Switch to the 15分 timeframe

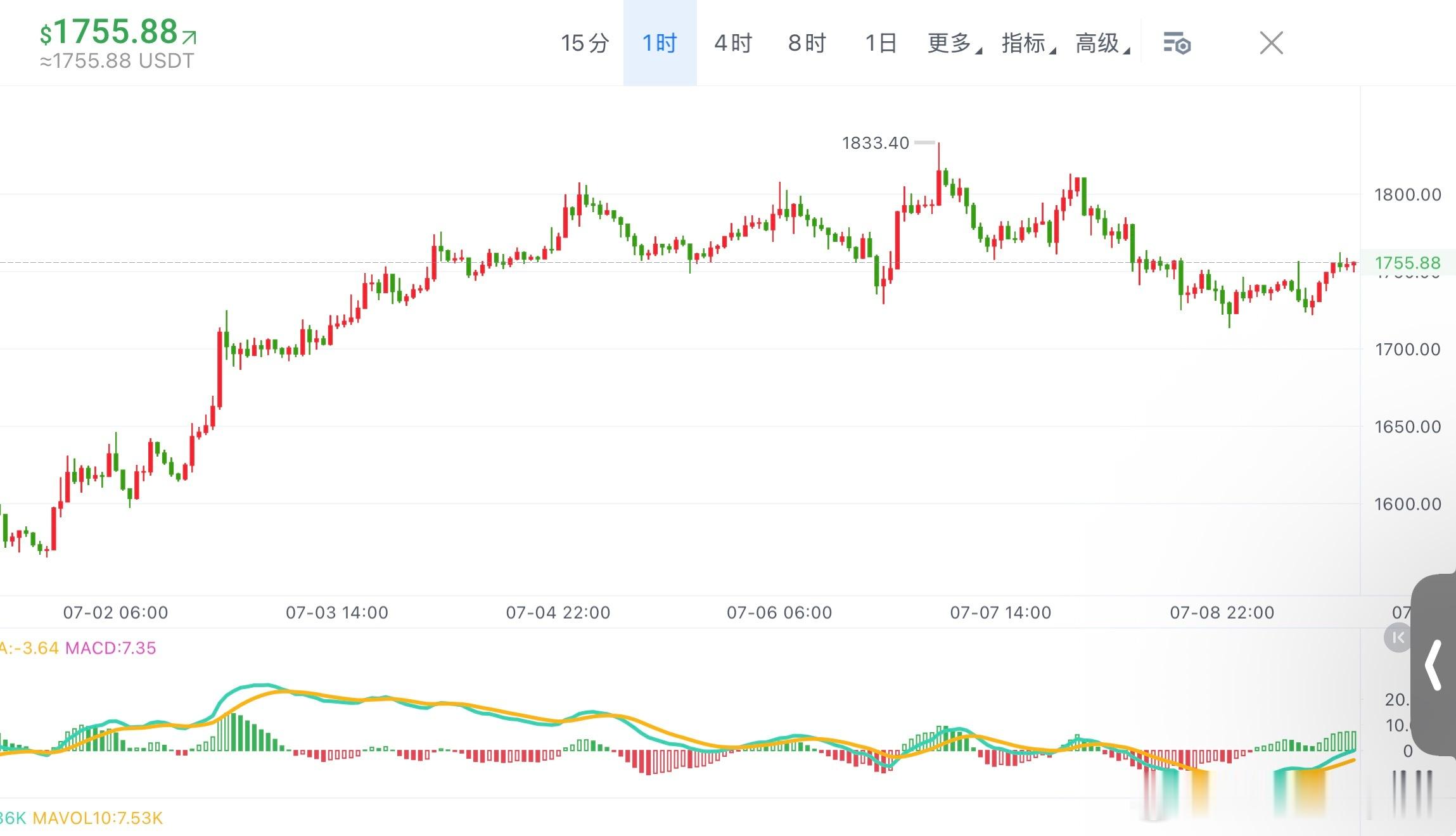[585, 43]
